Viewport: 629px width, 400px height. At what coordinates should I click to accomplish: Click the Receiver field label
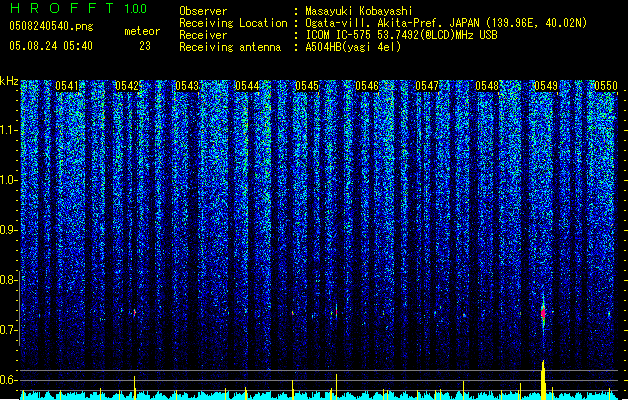tap(203, 35)
